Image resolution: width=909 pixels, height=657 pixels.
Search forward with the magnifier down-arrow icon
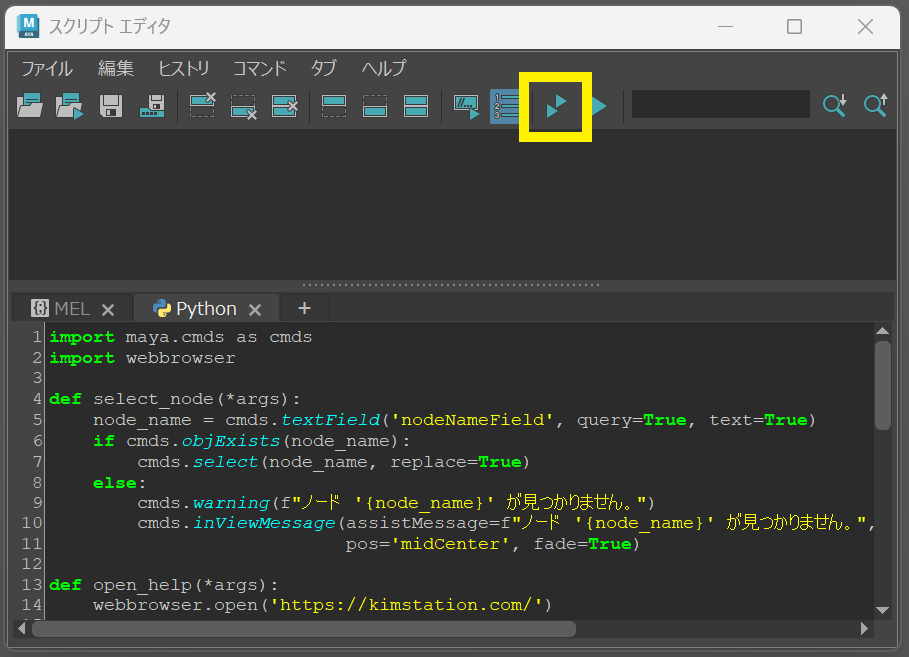tap(835, 106)
